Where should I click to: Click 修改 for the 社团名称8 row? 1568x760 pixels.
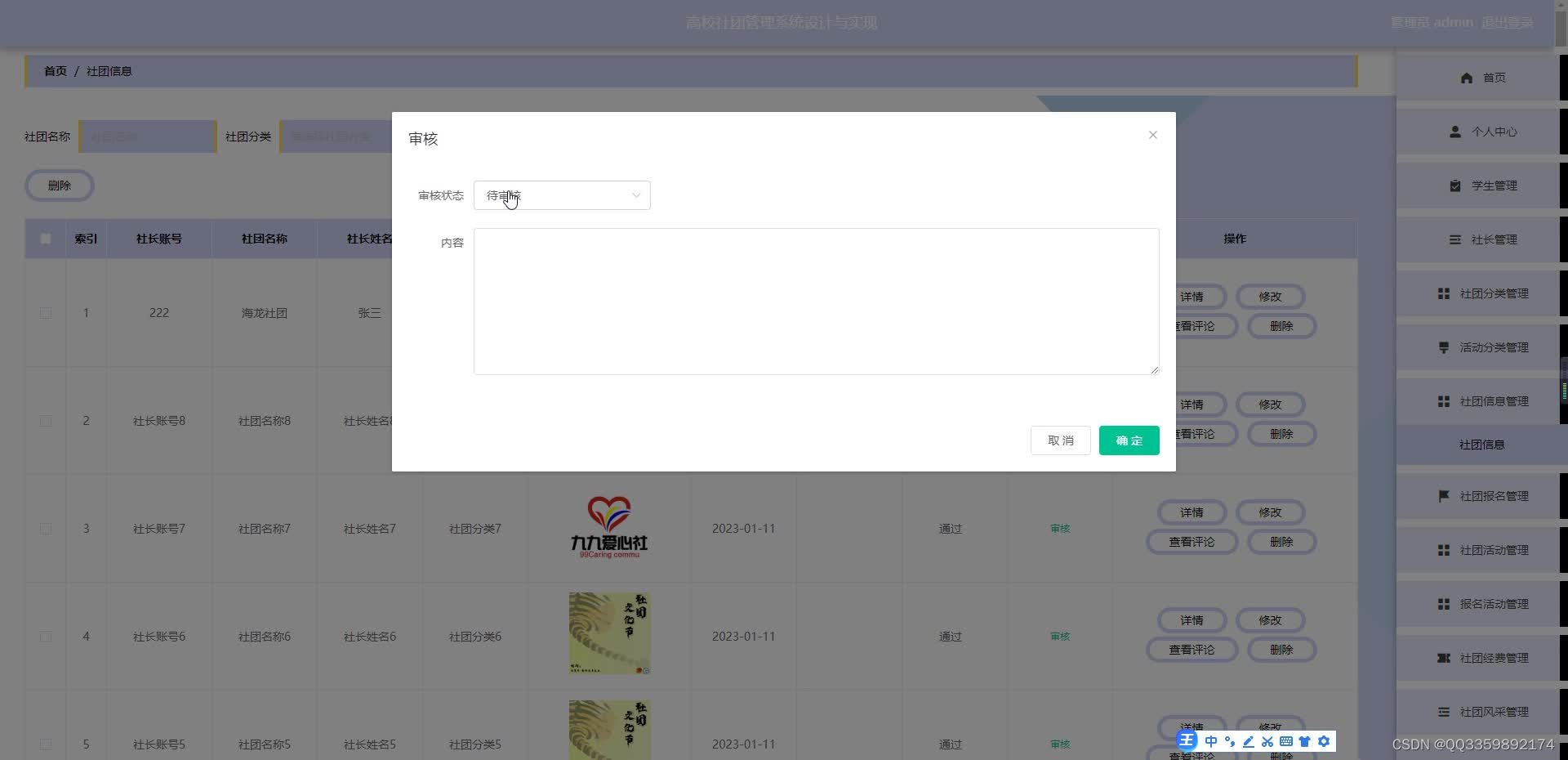1270,405
